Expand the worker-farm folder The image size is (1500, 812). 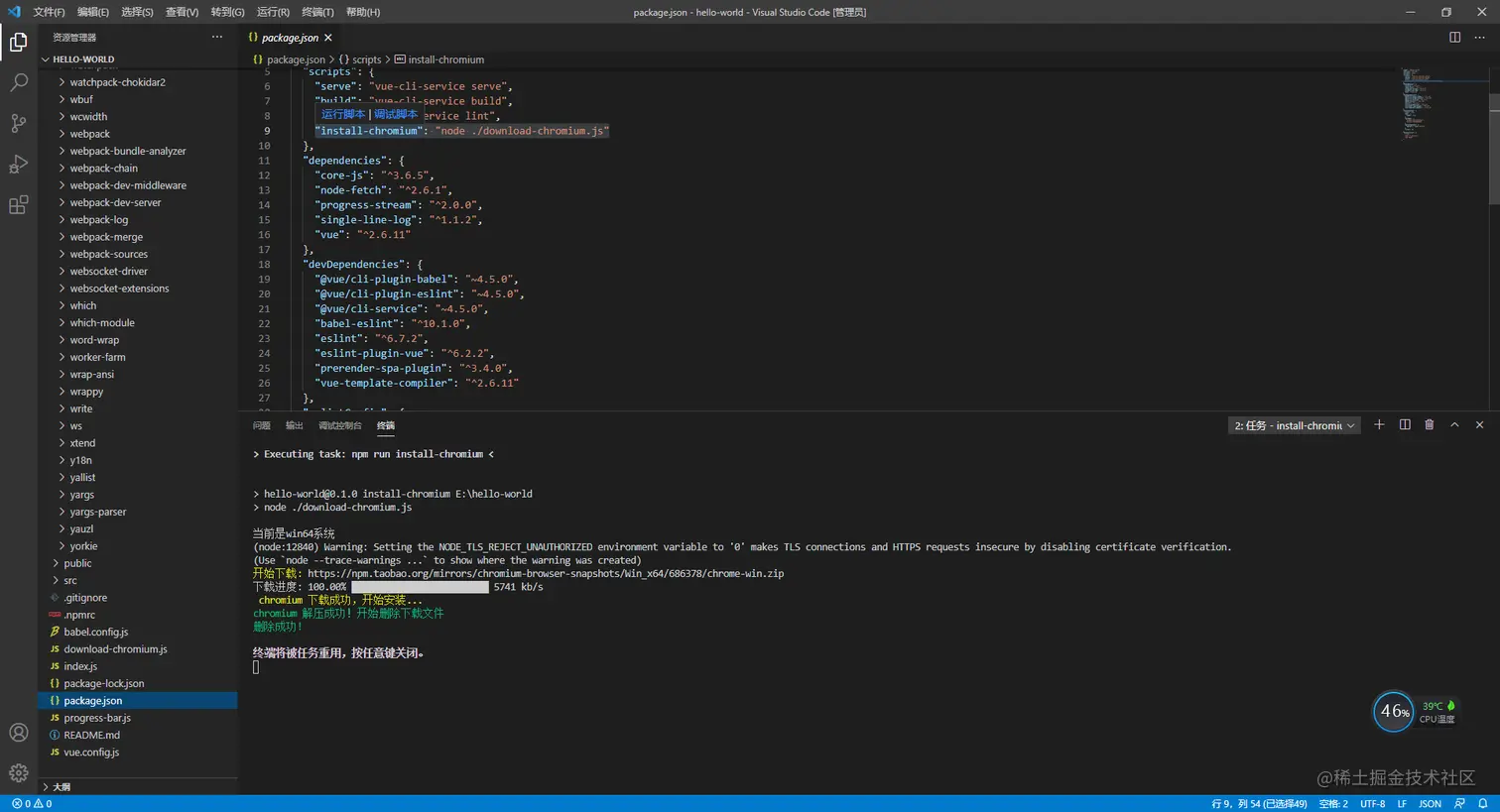(x=138, y=357)
